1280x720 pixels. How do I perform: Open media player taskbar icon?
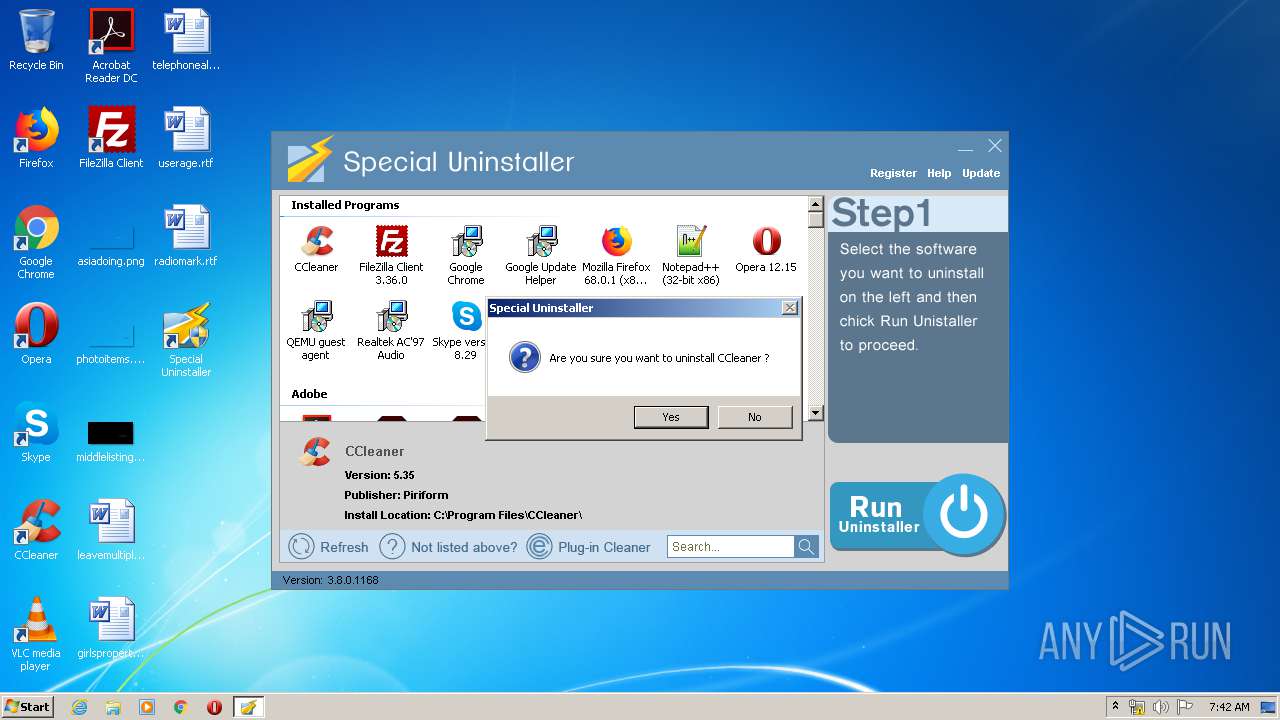[x=147, y=707]
